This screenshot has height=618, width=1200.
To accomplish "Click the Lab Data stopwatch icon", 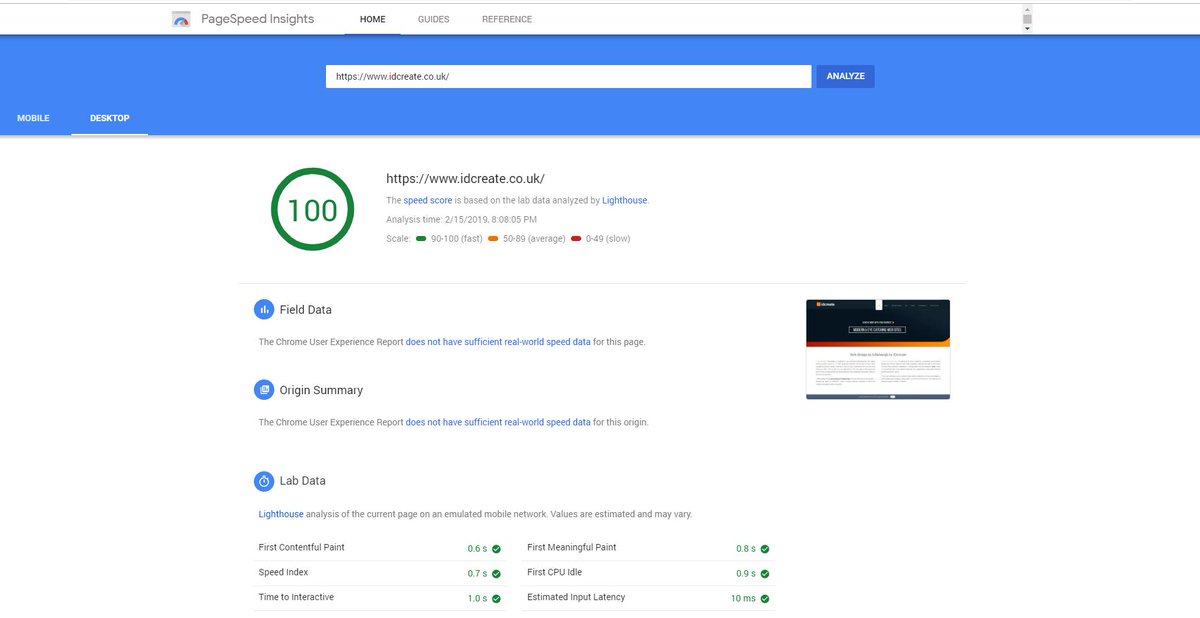I will pos(264,481).
